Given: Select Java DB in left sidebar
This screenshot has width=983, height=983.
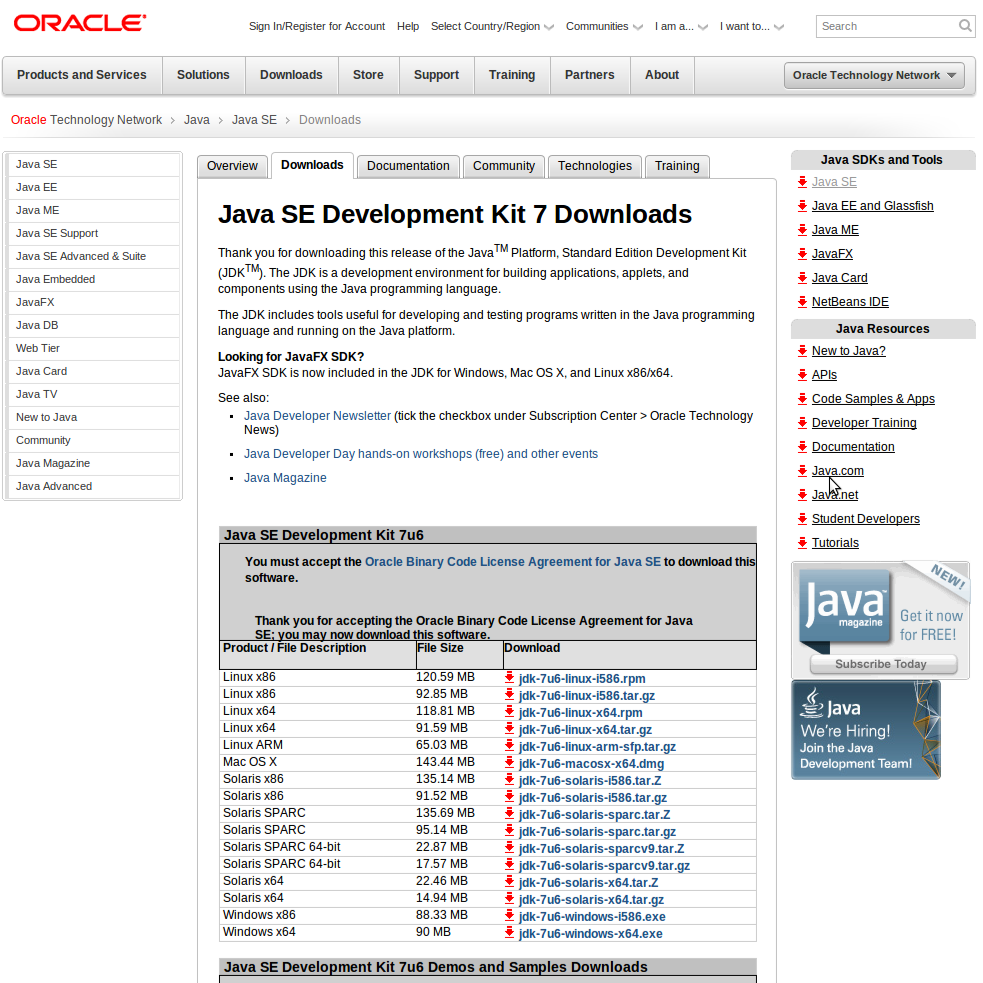Looking at the screenshot, I should click(x=93, y=325).
